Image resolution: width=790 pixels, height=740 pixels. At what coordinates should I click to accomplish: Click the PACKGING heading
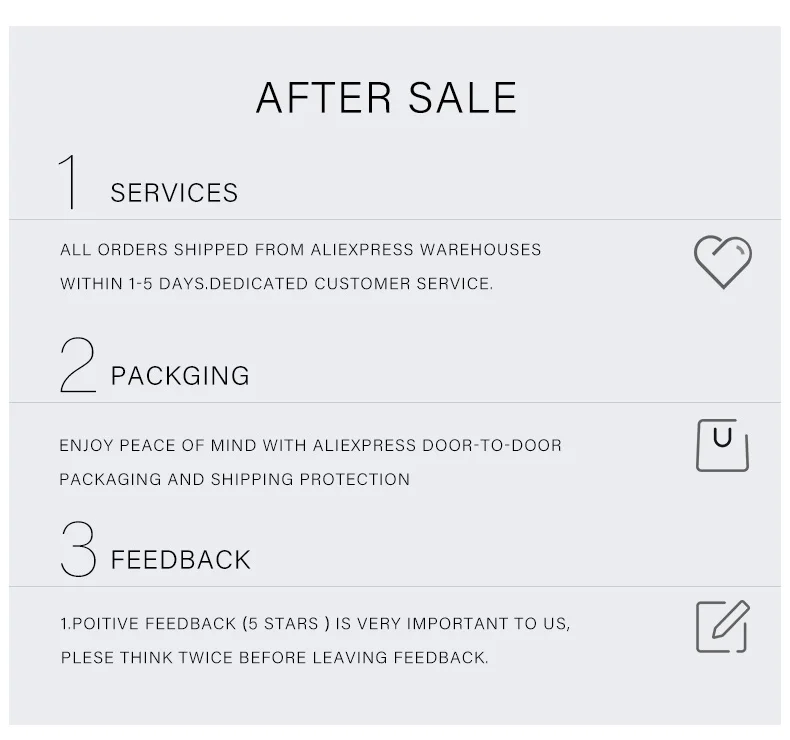point(180,376)
